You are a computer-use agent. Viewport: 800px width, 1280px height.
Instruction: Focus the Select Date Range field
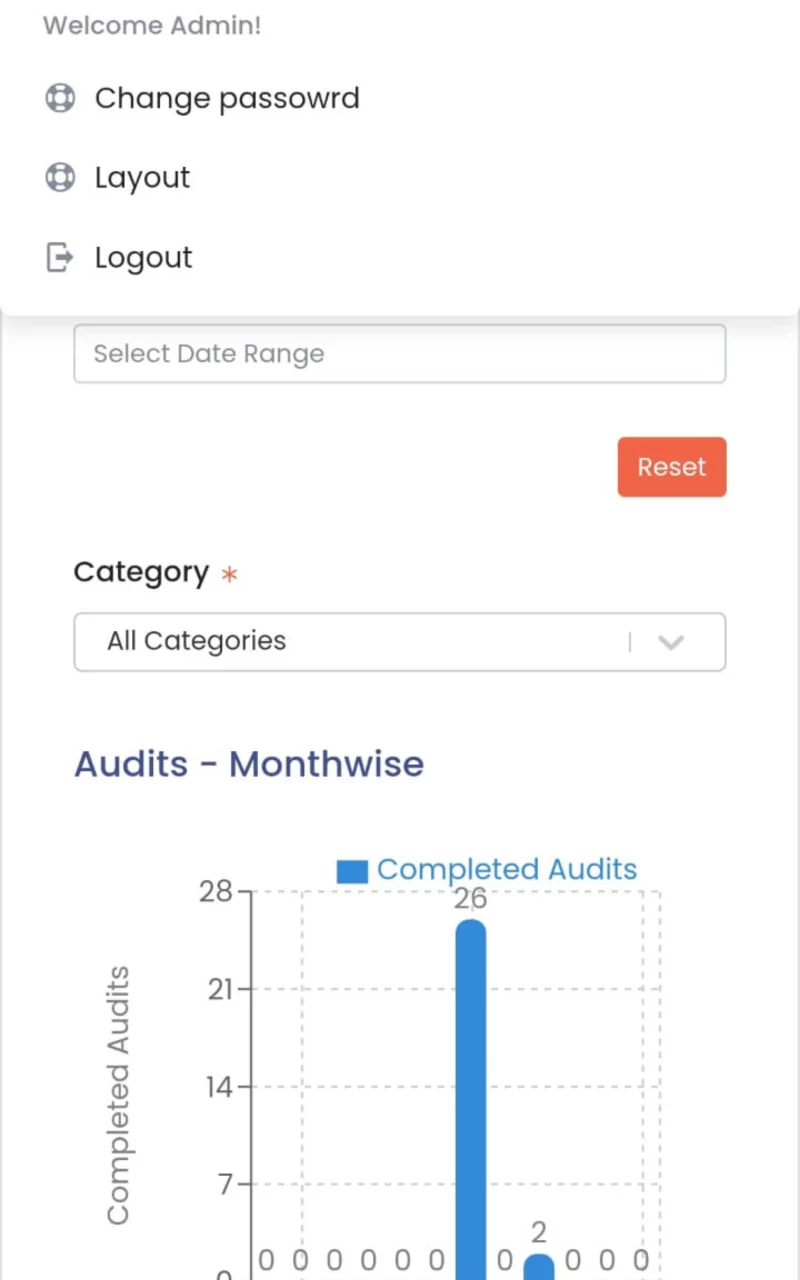click(x=400, y=353)
